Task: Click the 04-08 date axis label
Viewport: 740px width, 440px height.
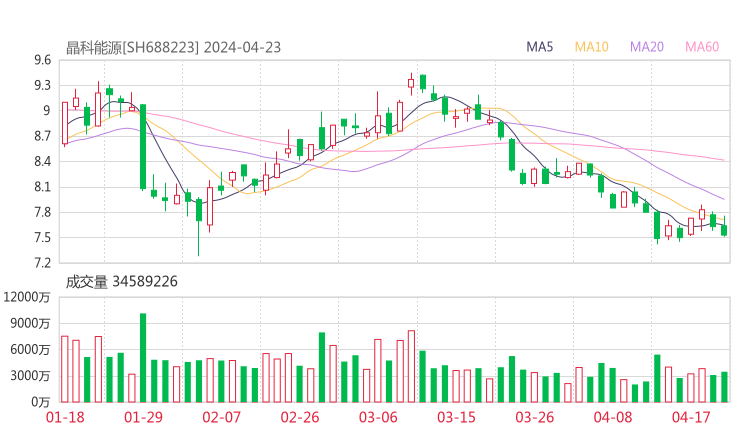Action: pos(613,417)
